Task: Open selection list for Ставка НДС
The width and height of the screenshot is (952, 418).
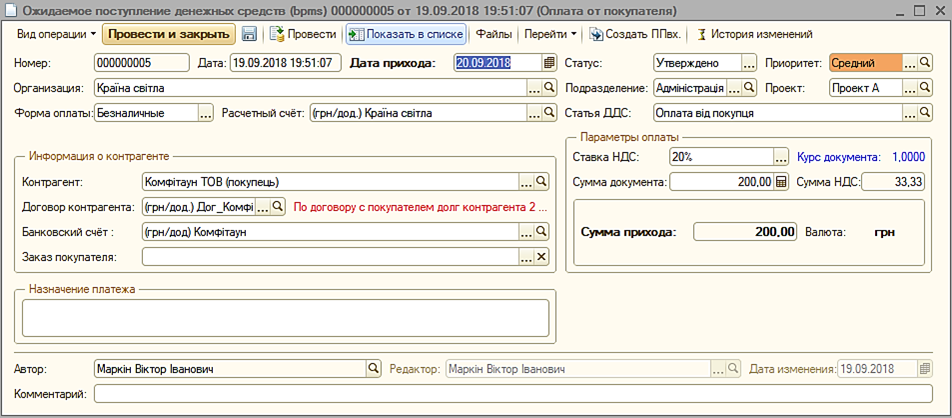Action: pos(782,157)
